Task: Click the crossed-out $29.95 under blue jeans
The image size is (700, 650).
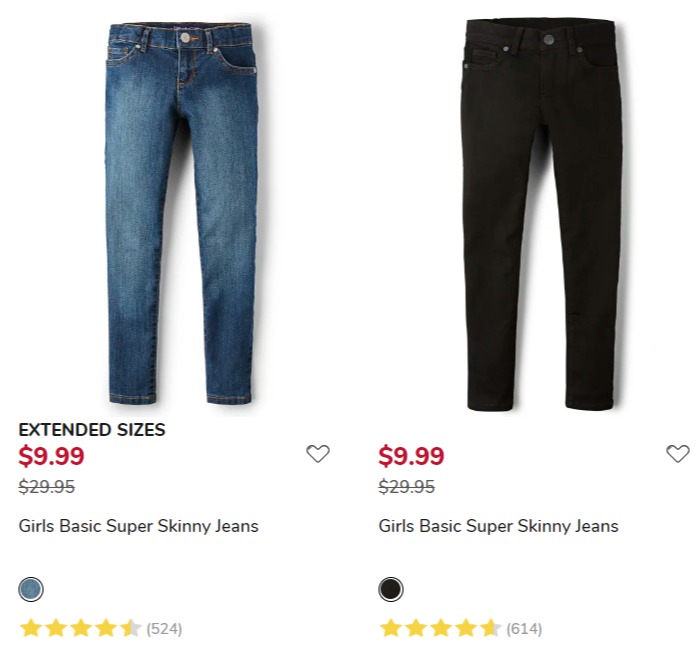Action: click(x=46, y=486)
